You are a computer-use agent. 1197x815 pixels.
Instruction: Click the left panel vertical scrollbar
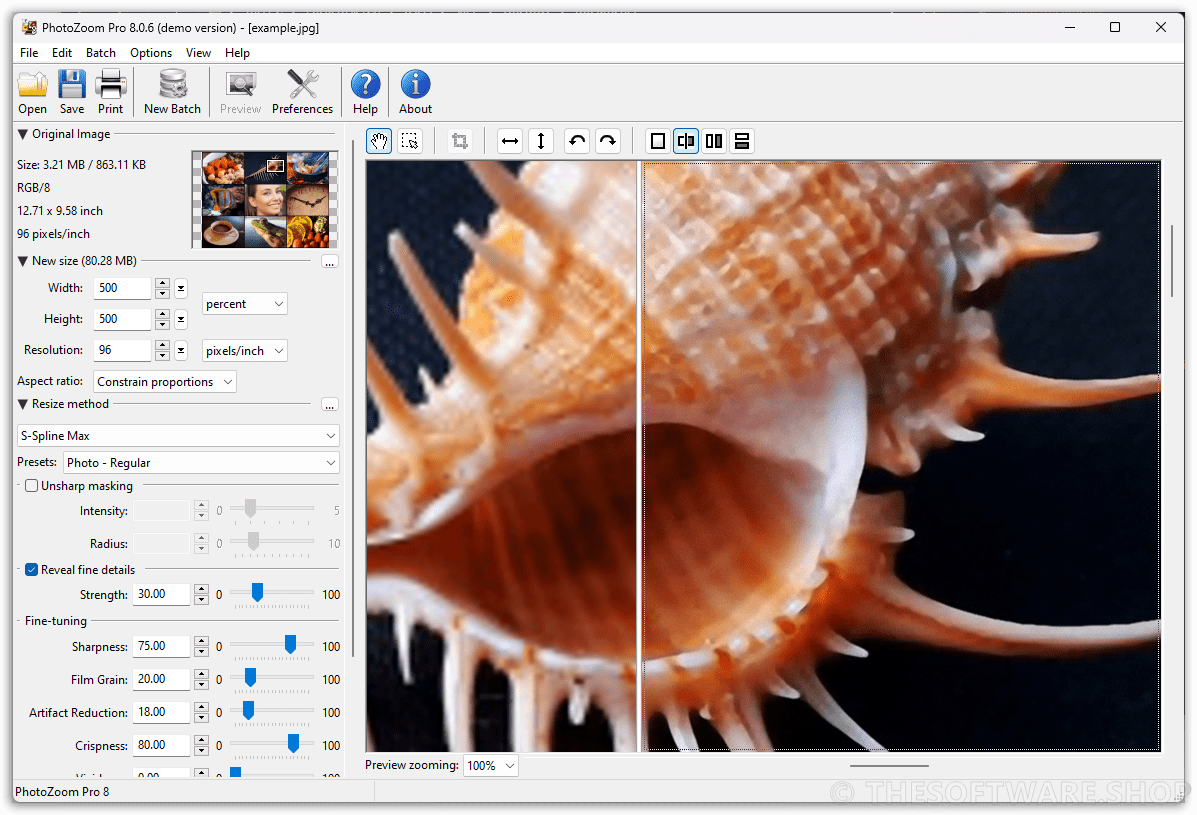point(353,398)
